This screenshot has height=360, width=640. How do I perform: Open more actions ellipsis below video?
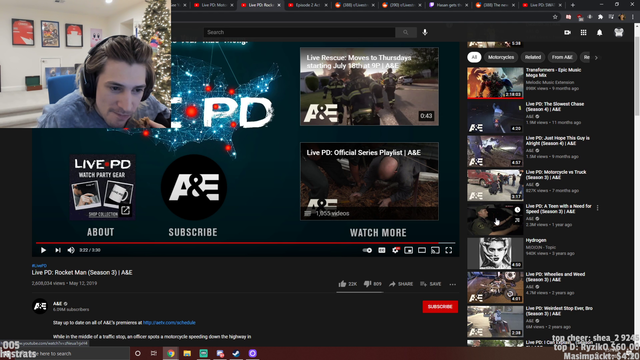[x=453, y=284]
